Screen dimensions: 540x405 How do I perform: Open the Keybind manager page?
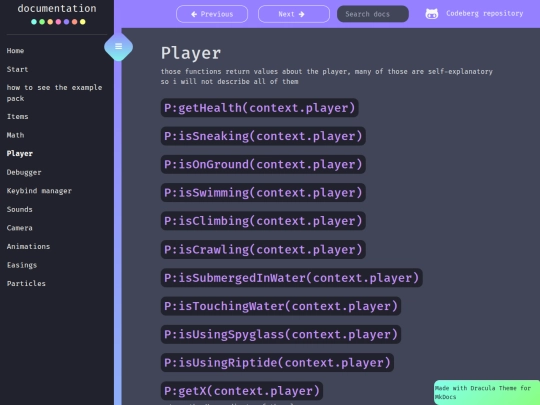39,191
